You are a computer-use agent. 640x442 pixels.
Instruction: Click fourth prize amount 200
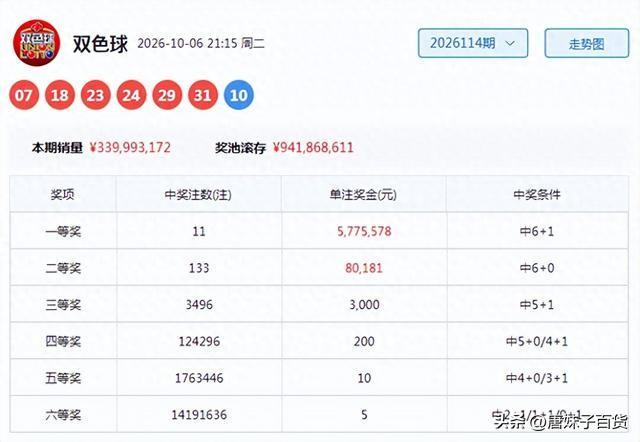pyautogui.click(x=364, y=341)
